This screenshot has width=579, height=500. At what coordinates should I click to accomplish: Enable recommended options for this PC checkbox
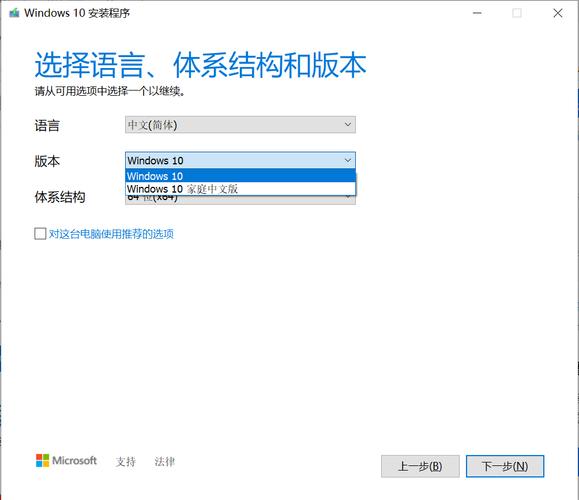40,233
